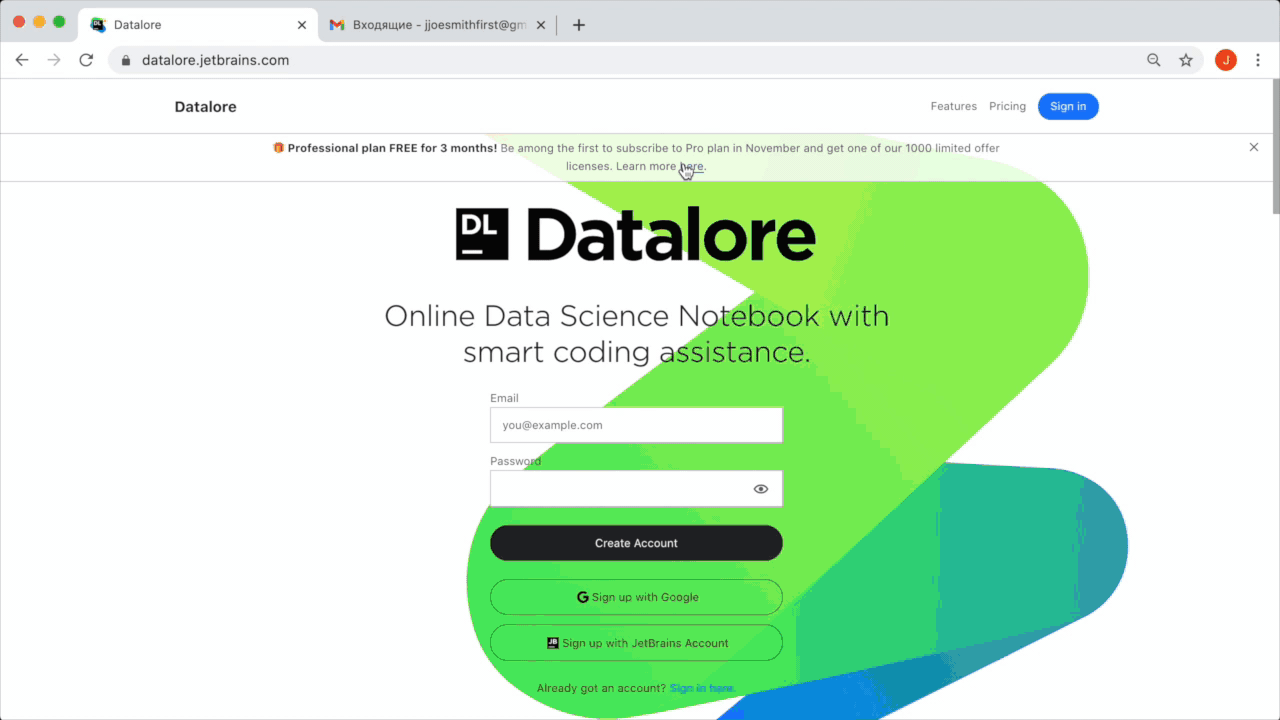
Task: Click the macOS green fullscreen window button
Action: pos(59,22)
